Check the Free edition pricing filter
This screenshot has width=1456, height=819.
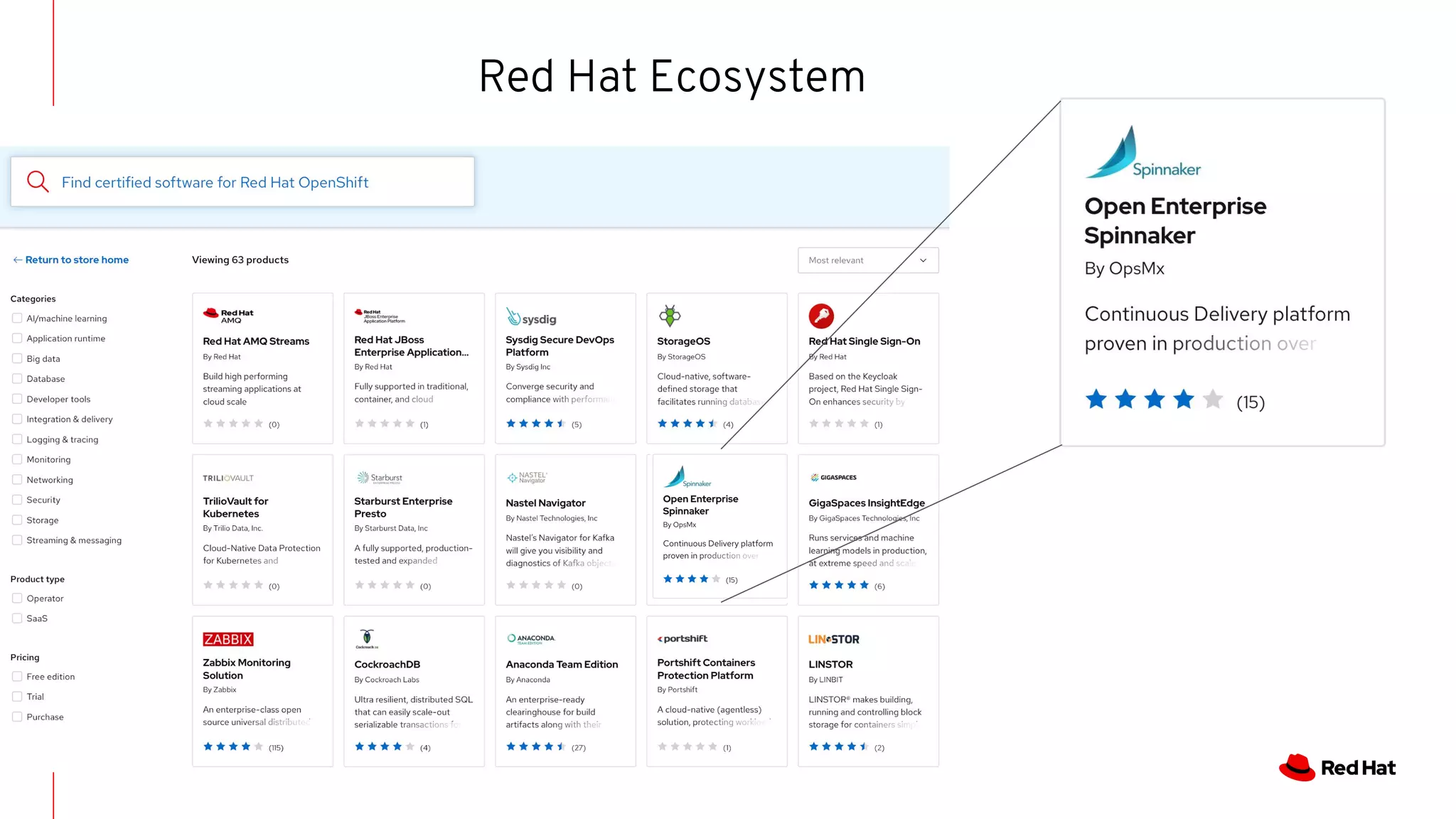(x=17, y=677)
